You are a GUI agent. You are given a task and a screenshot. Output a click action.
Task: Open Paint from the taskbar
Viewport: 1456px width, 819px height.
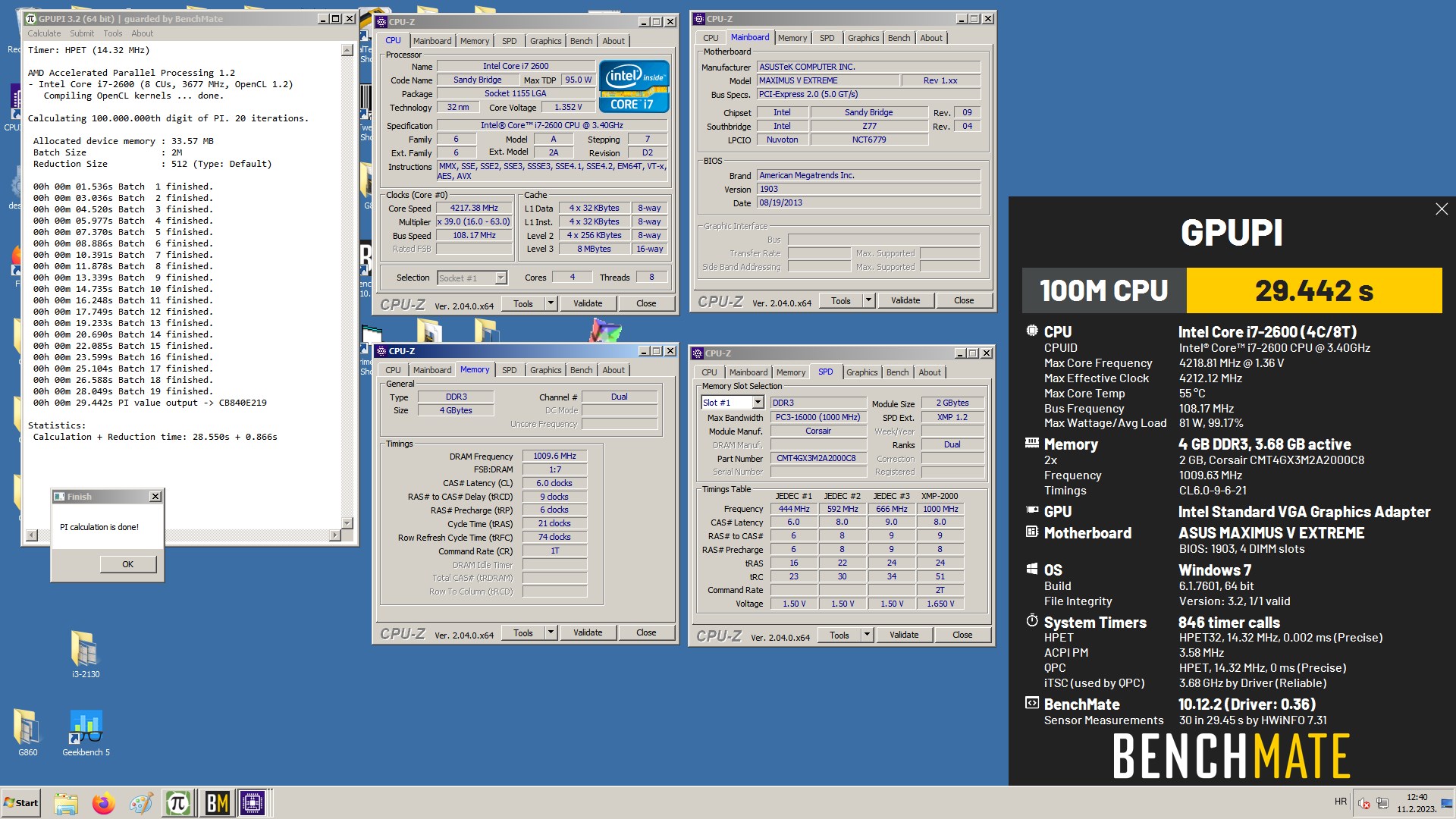click(140, 803)
